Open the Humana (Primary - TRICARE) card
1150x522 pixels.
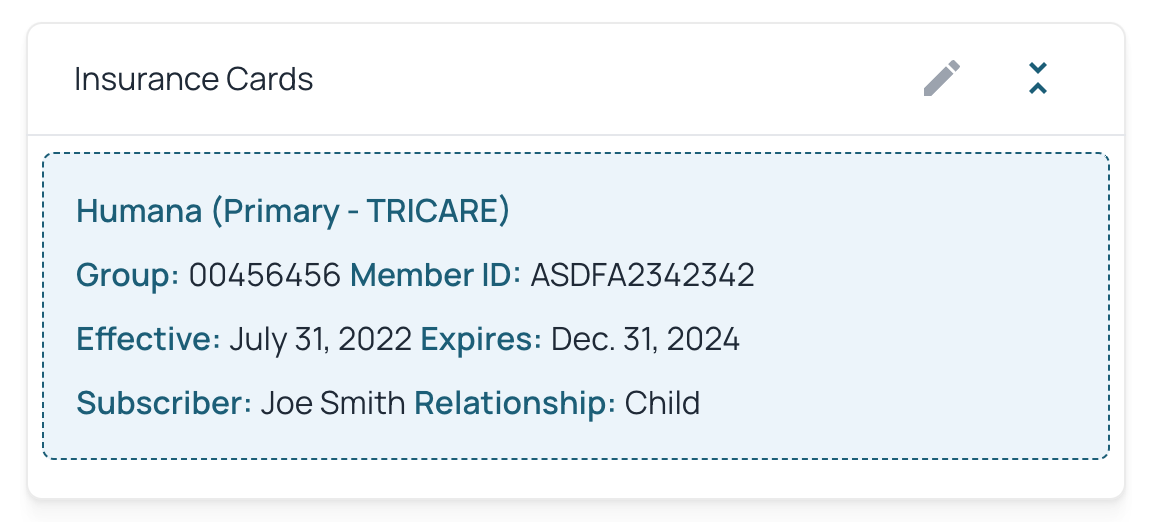[293, 211]
